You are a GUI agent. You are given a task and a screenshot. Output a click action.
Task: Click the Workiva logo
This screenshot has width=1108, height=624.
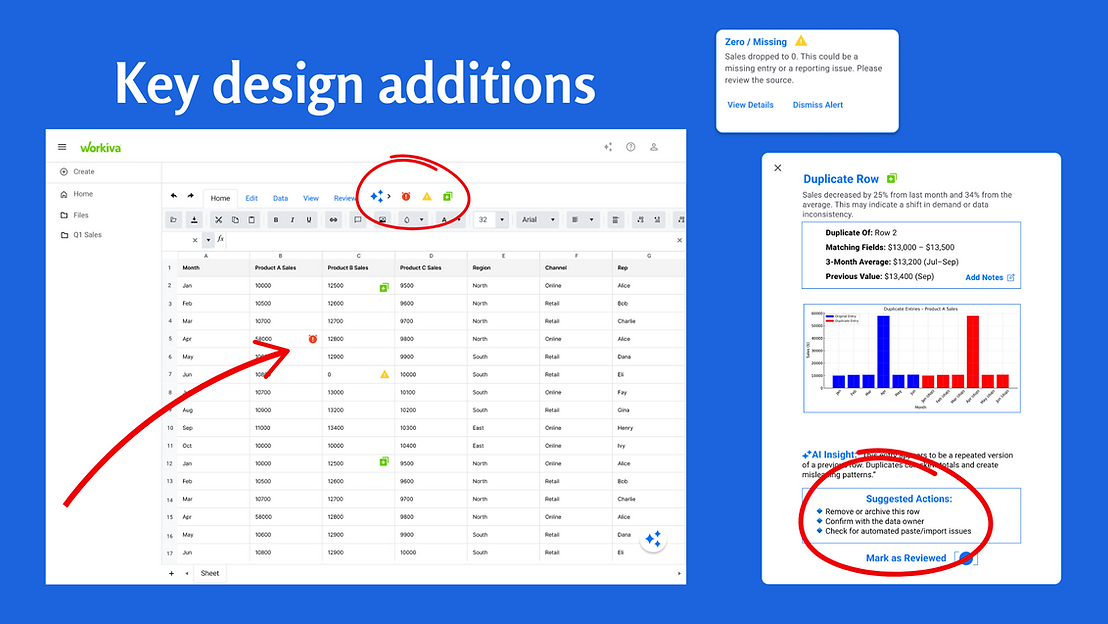[100, 148]
